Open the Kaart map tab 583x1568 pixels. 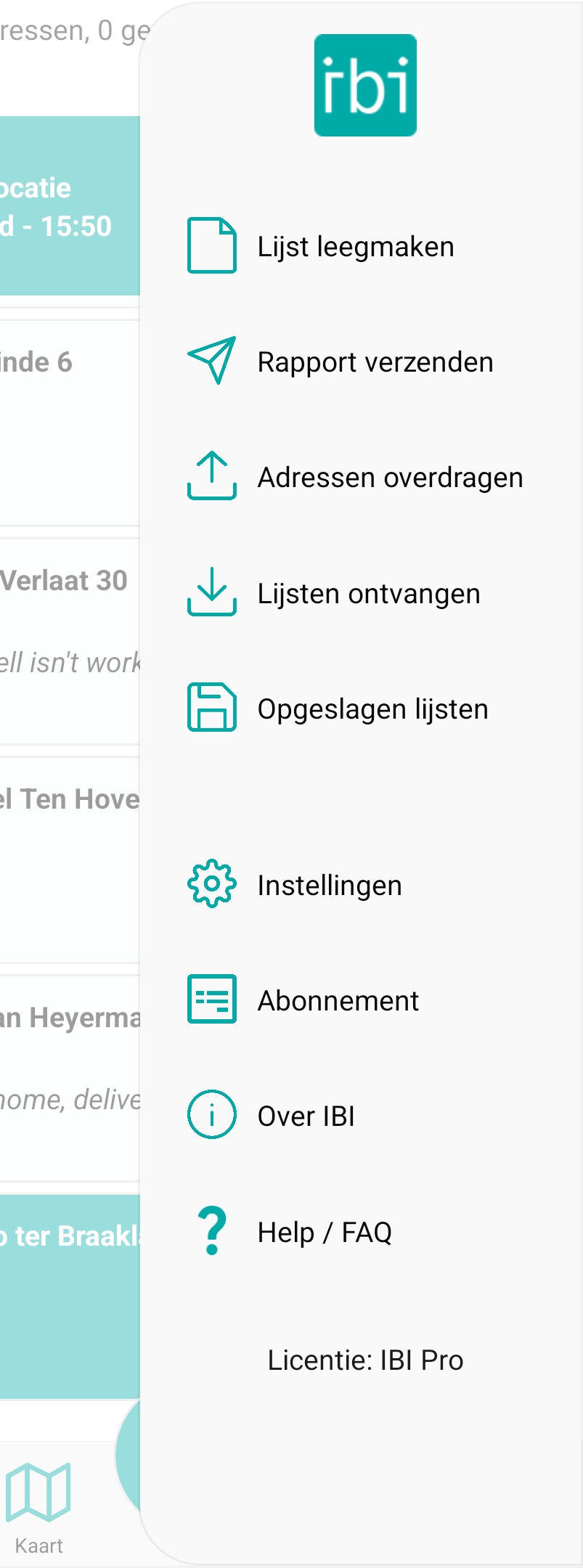(x=38, y=1508)
